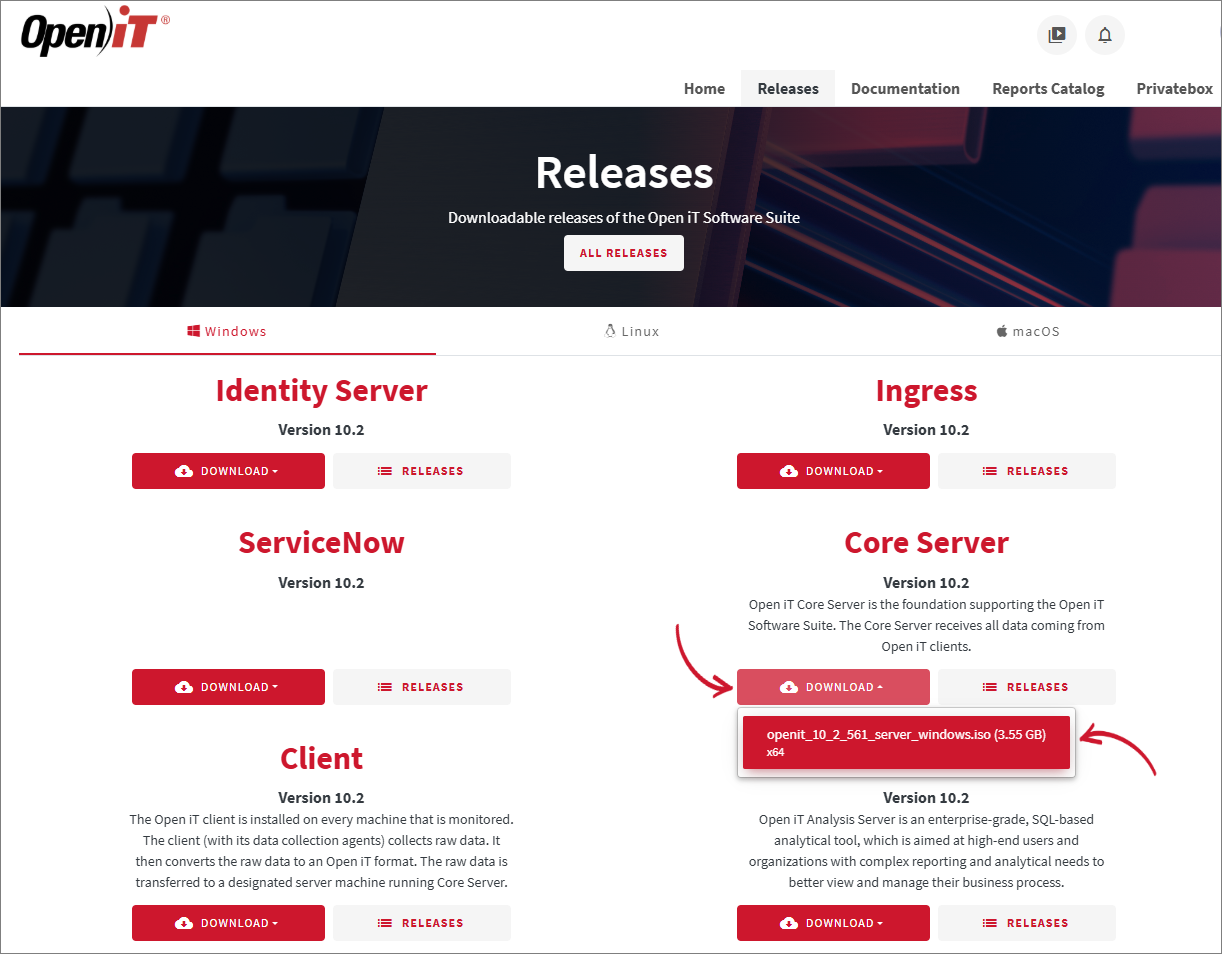This screenshot has width=1222, height=954.
Task: Open Analysis Server Releases list
Action: click(x=1027, y=923)
